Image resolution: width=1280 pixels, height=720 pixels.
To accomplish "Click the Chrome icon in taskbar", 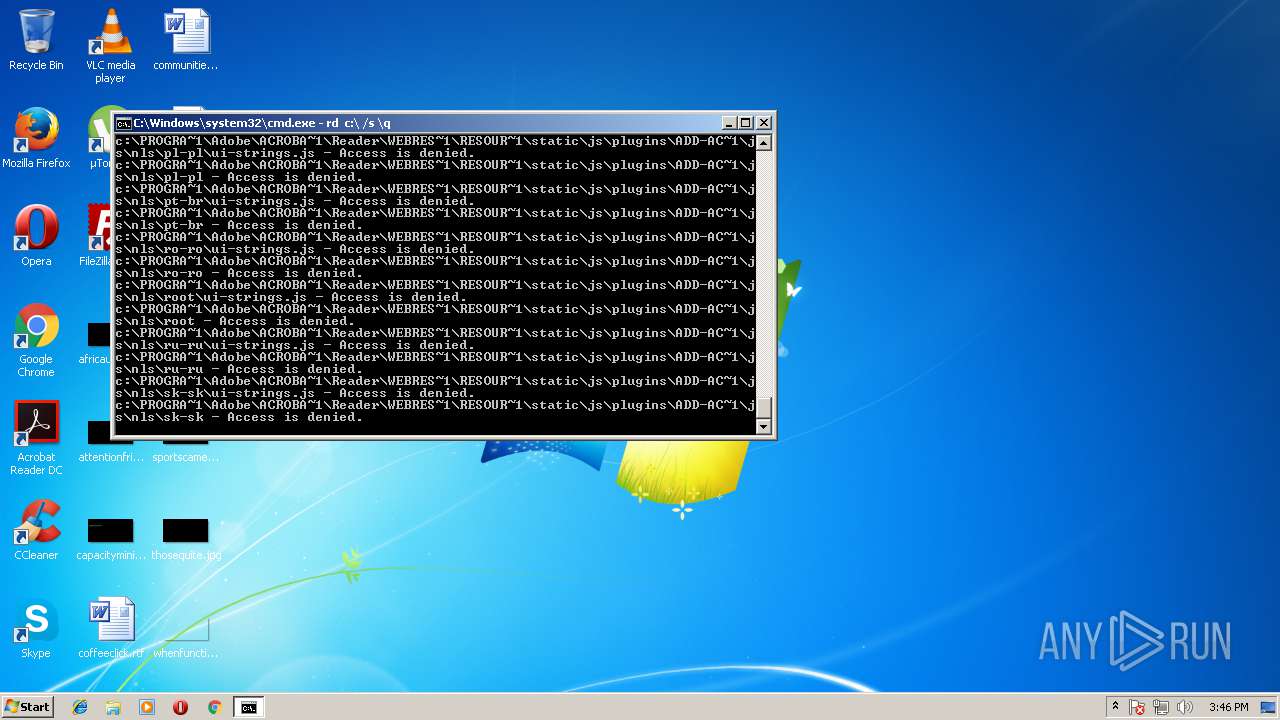I will click(x=214, y=707).
